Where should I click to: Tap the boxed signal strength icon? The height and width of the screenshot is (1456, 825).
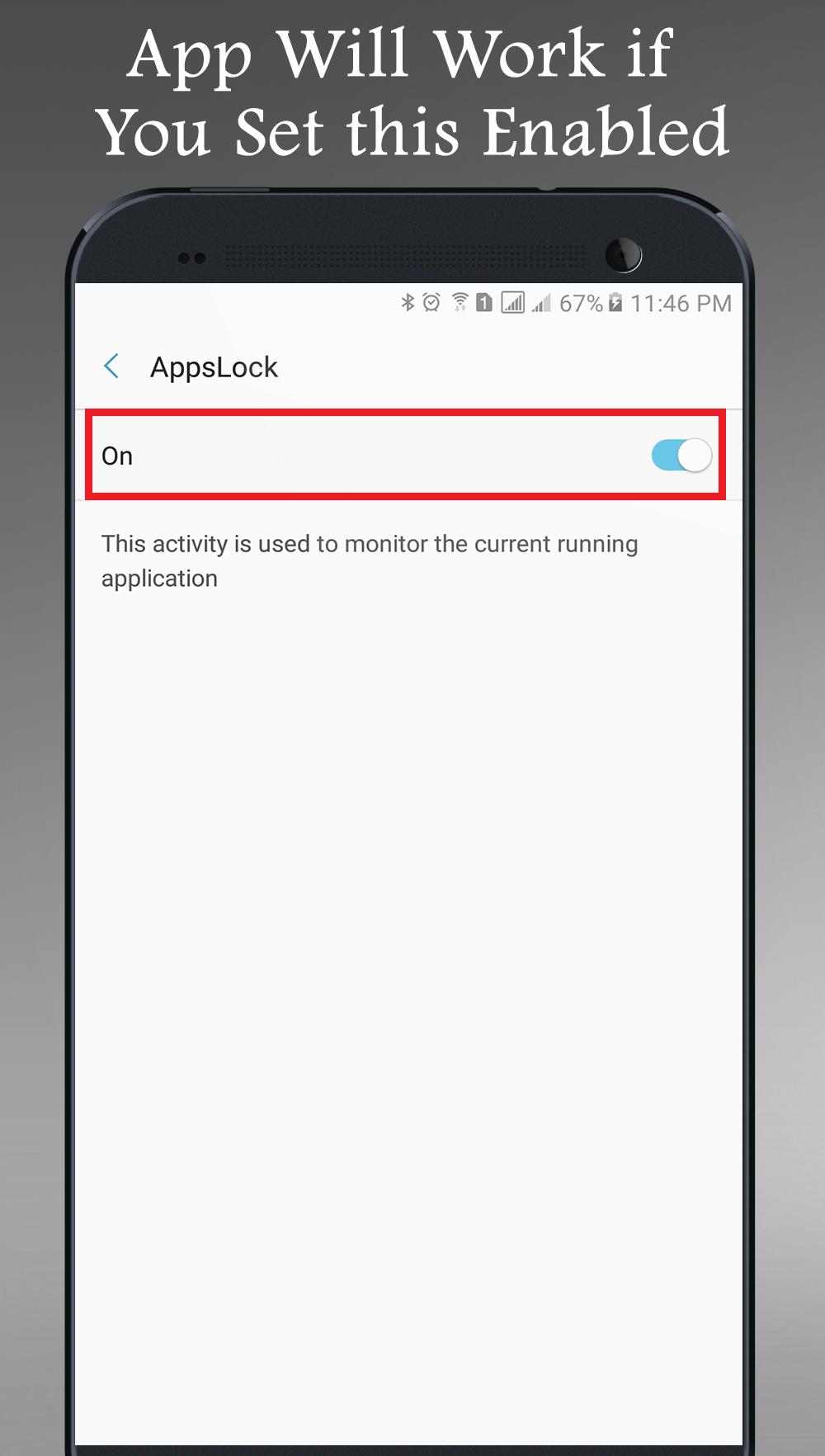[x=512, y=303]
